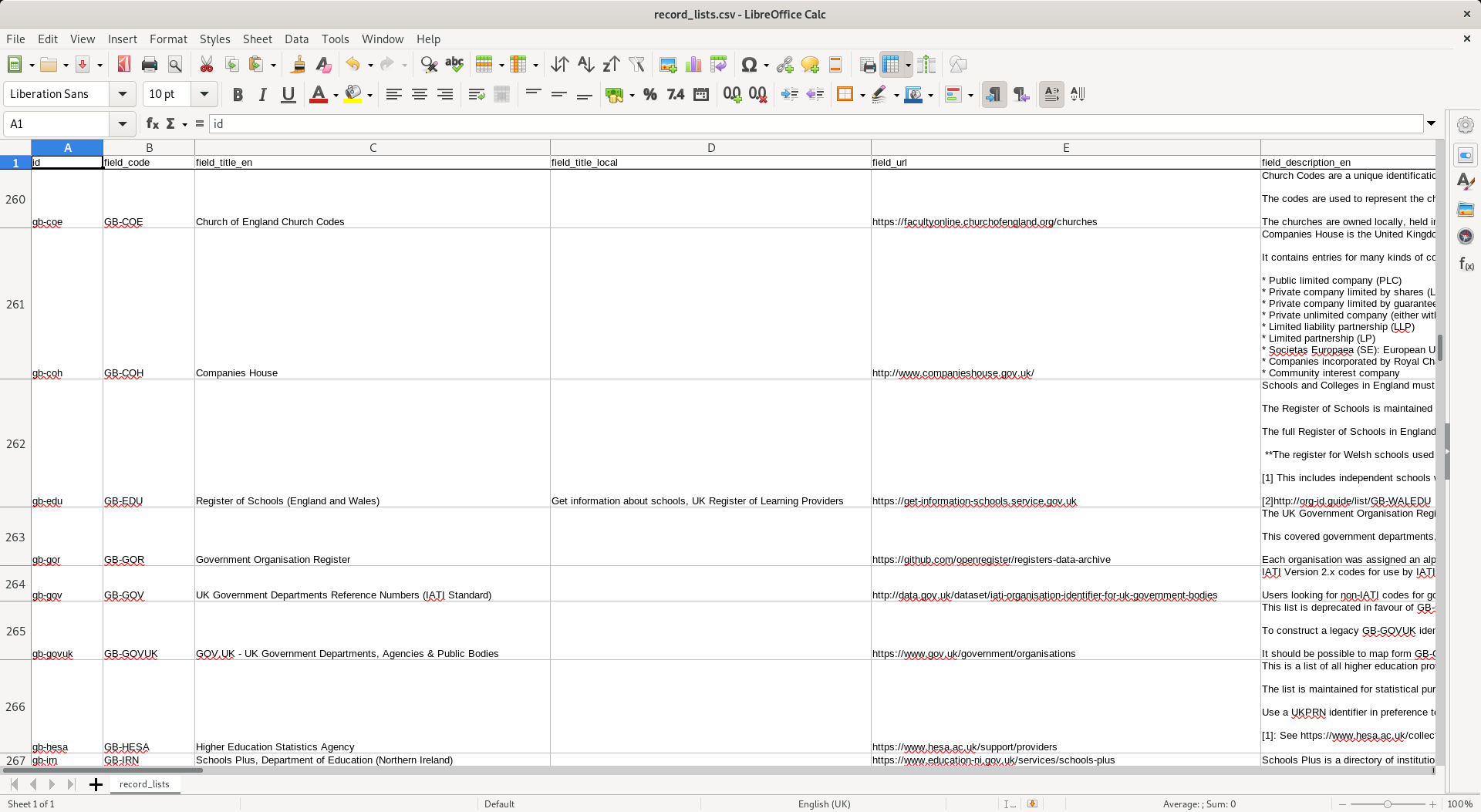1481x812 pixels.
Task: Add a new sheet
Action: (x=96, y=784)
